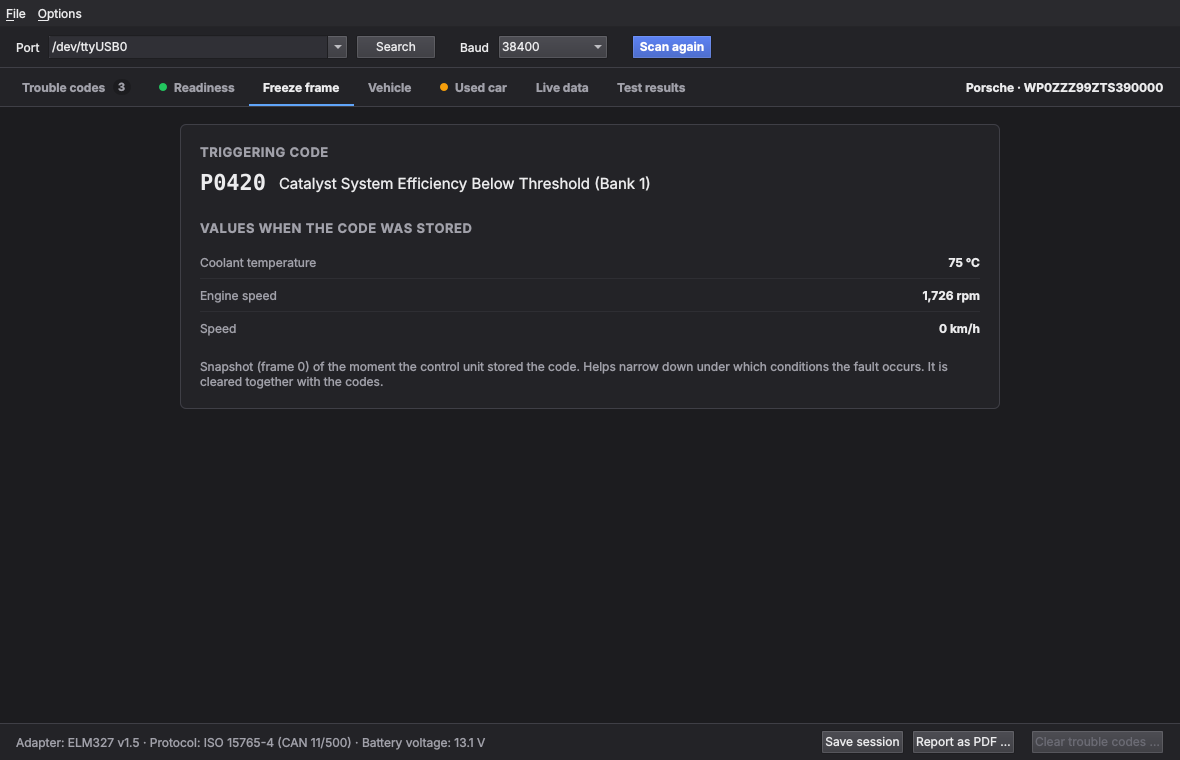Click the Speed row label
Screen dimensions: 1180x760
coord(218,329)
